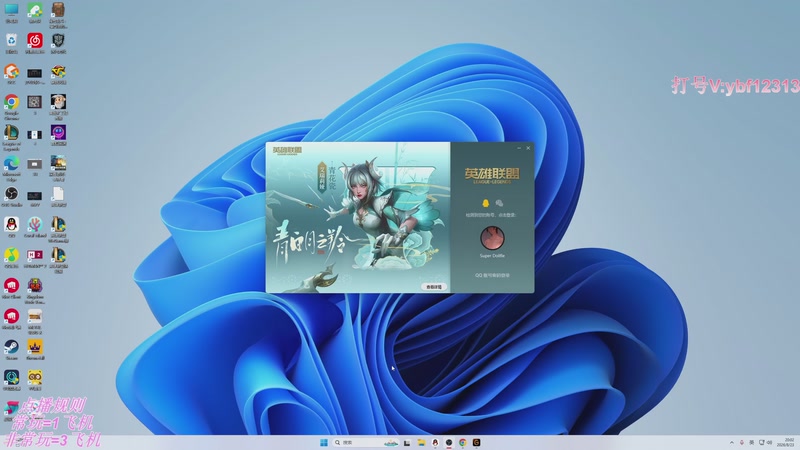The image size is (800, 450).
Task: Open the QQ penguin desktop shortcut
Action: 11,227
